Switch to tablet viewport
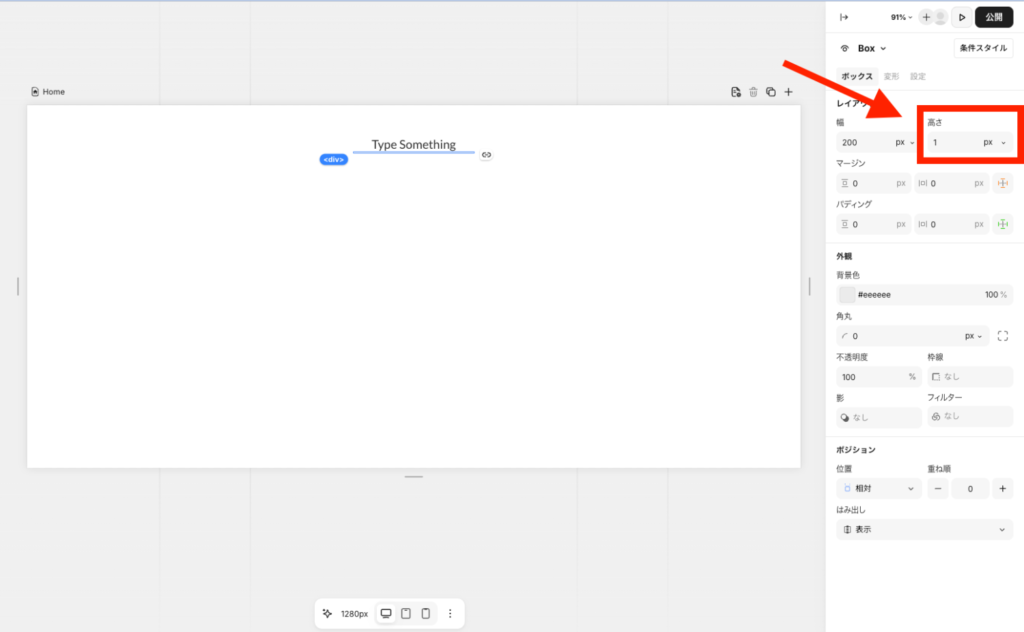The image size is (1024, 632). click(x=406, y=613)
